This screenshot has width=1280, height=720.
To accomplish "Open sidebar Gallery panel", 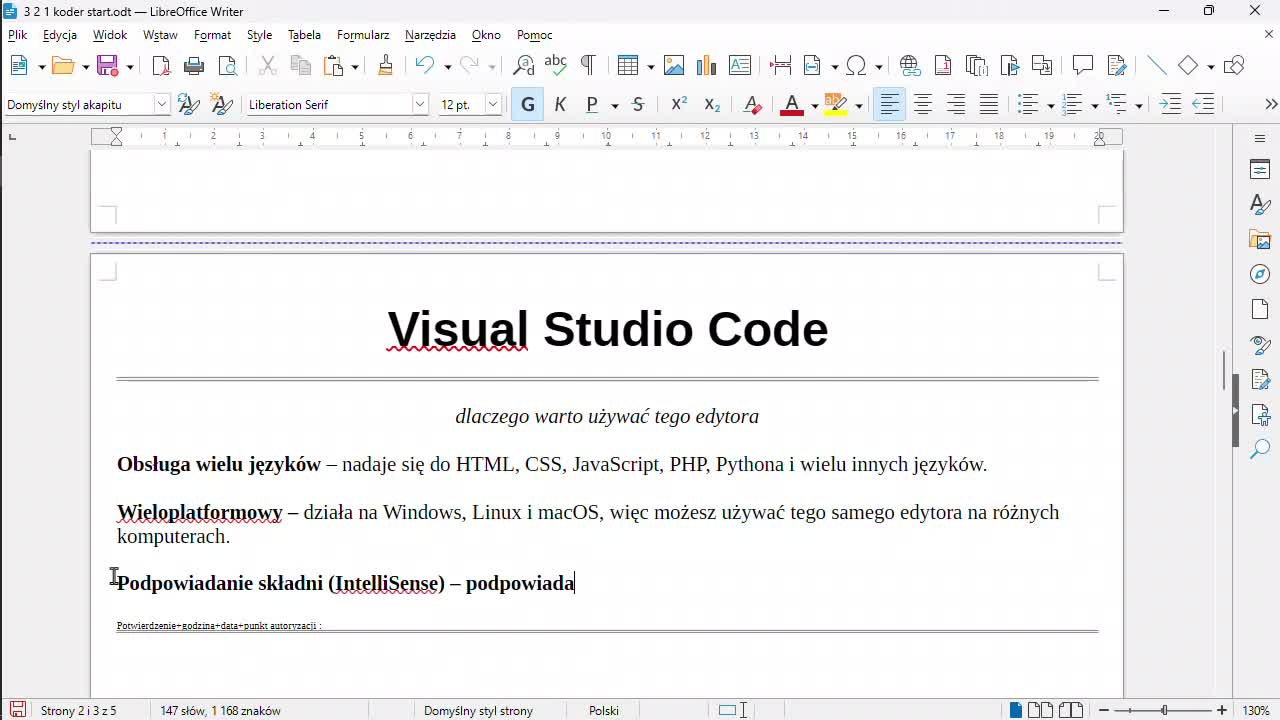I will point(1260,239).
